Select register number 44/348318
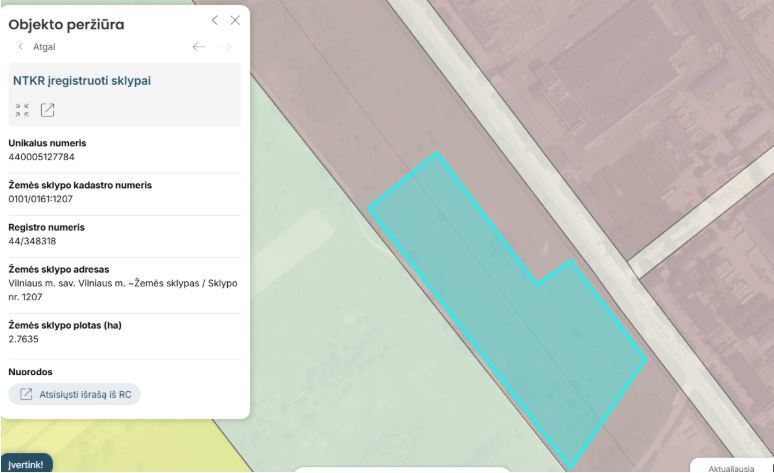Viewport: 774px width, 473px height. (32, 241)
